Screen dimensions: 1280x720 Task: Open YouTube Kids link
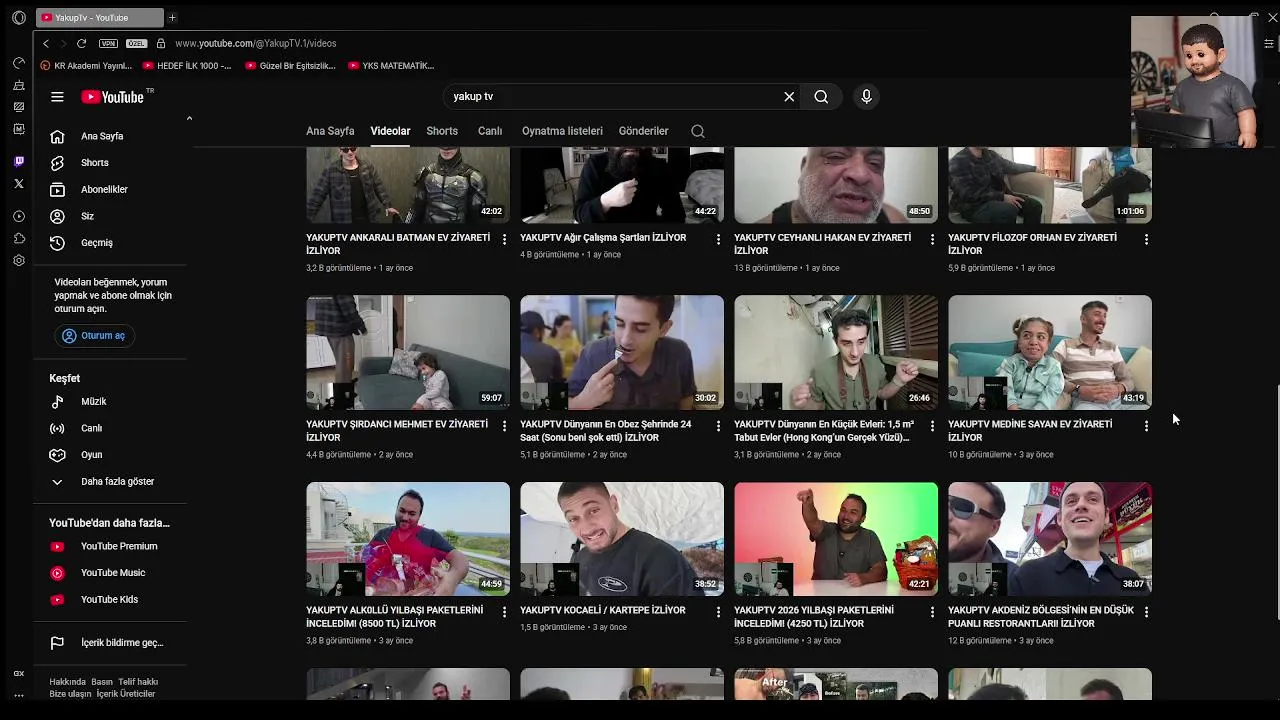tap(110, 599)
